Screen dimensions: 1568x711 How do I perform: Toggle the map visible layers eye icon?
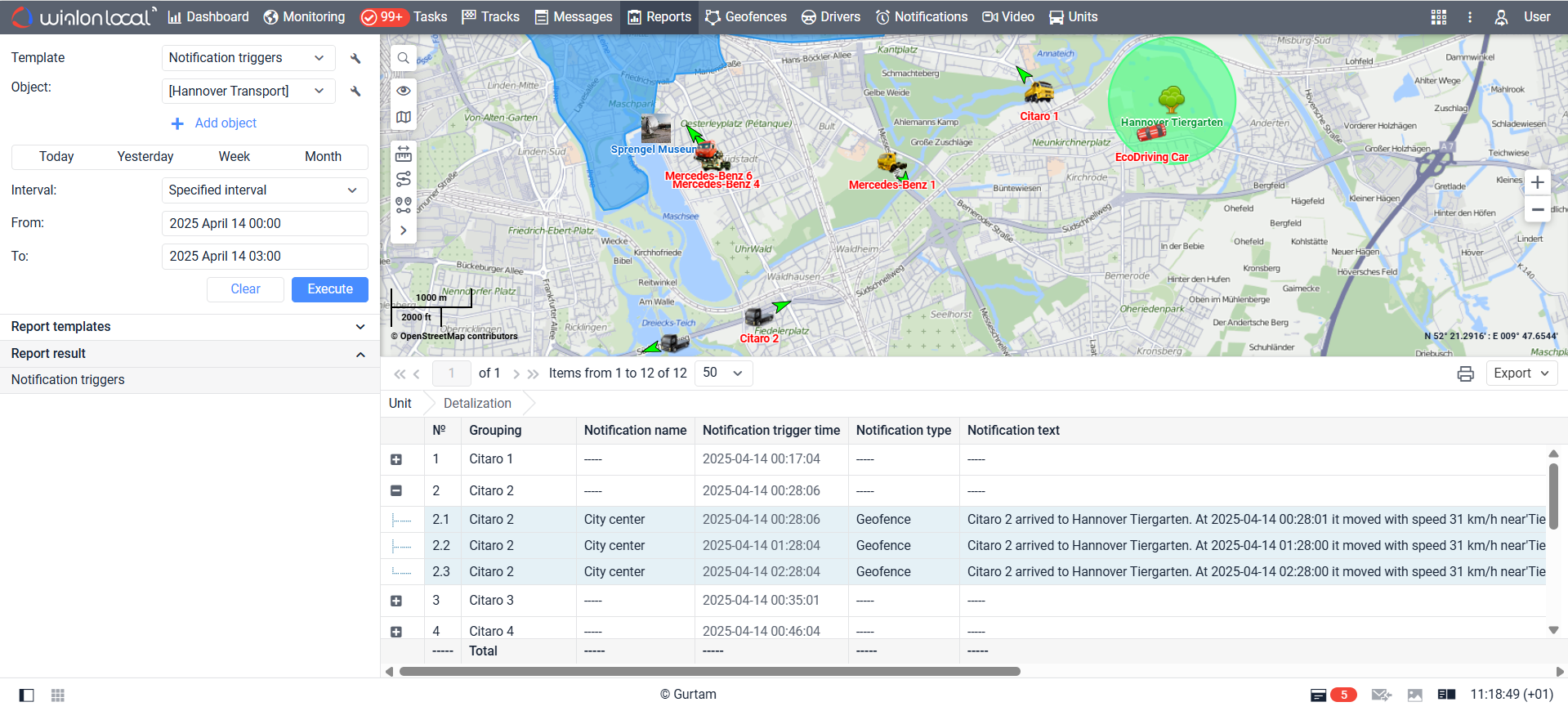[x=404, y=91]
